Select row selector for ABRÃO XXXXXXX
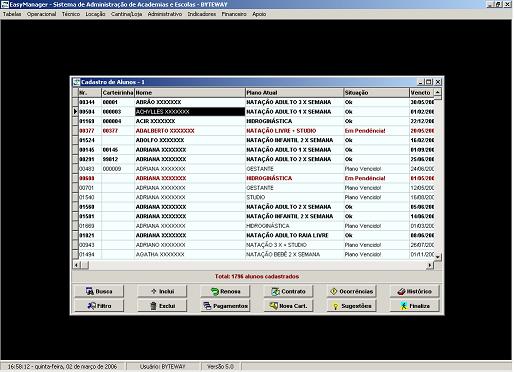Viewport: 514px width, 372px height. click(x=75, y=102)
